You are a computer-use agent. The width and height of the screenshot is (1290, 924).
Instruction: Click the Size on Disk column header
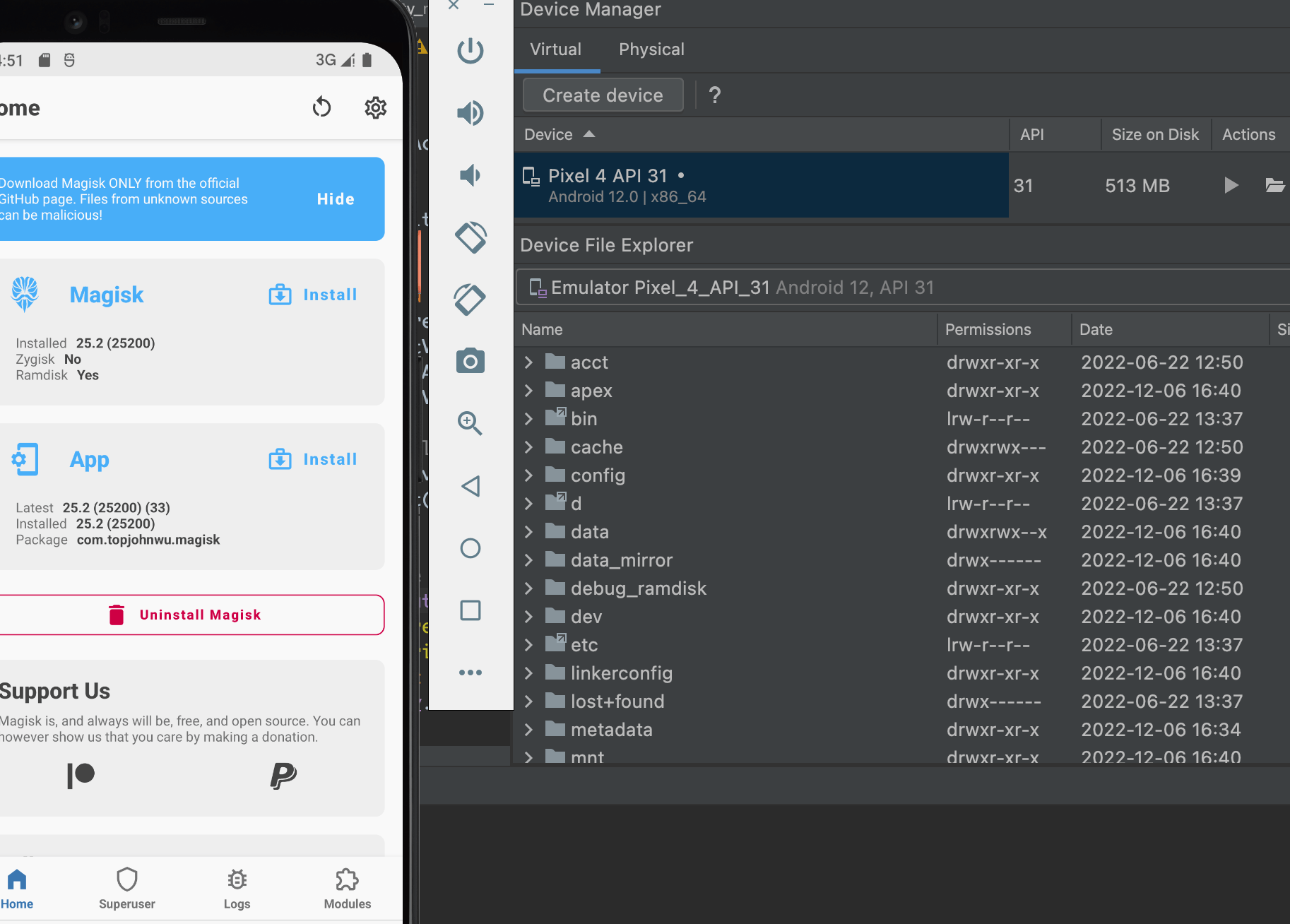coord(1155,134)
